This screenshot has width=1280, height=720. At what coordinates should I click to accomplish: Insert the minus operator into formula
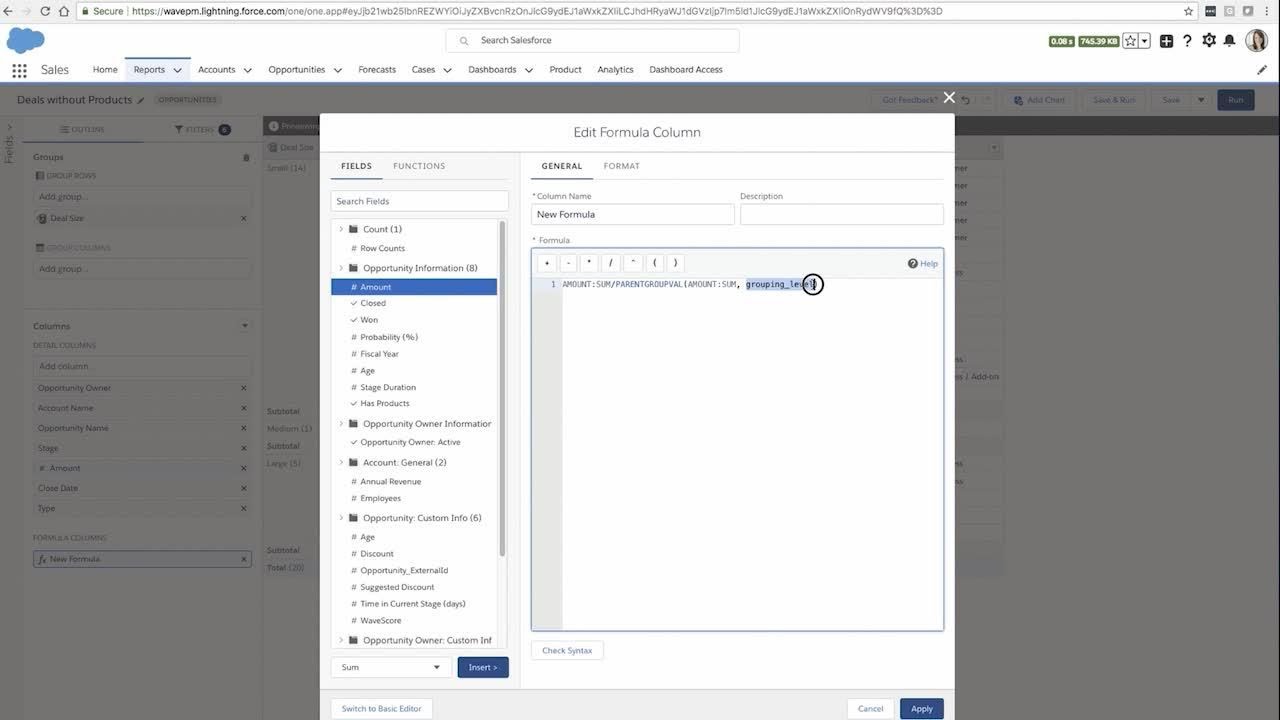pos(568,263)
